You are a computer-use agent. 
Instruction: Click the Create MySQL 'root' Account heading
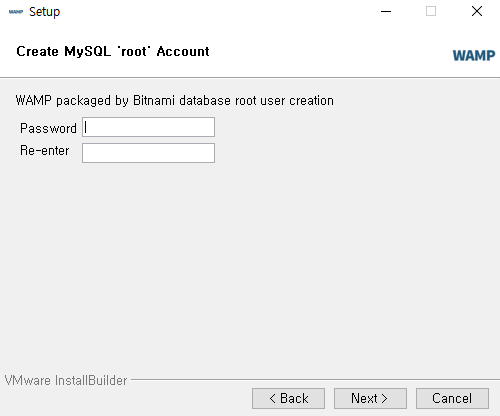click(x=113, y=51)
